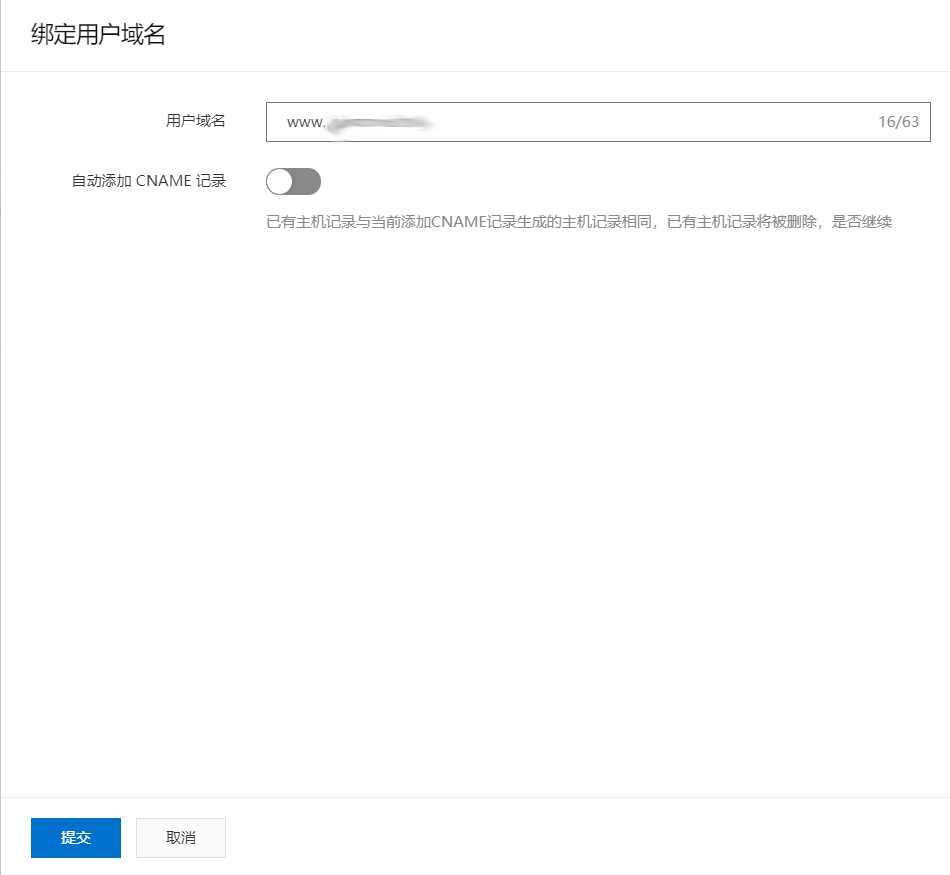Click the empty footer area right of 取消
The image size is (950, 875).
[580, 838]
